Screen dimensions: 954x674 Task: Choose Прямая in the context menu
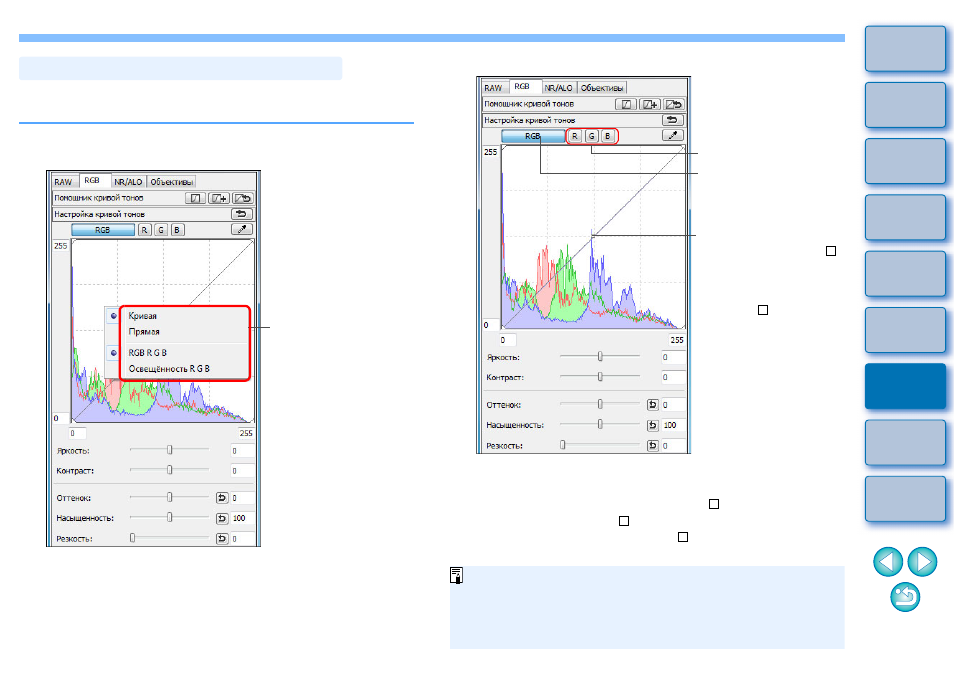(144, 332)
